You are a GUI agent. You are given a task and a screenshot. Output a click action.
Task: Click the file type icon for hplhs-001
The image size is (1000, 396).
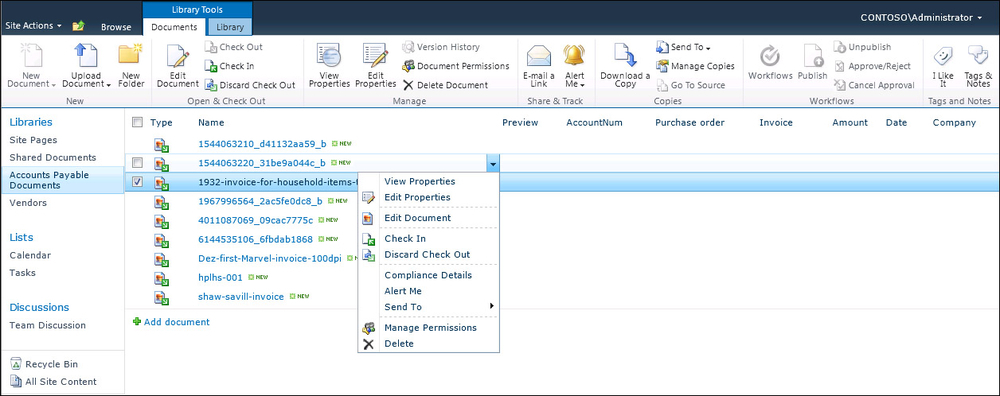pos(161,279)
